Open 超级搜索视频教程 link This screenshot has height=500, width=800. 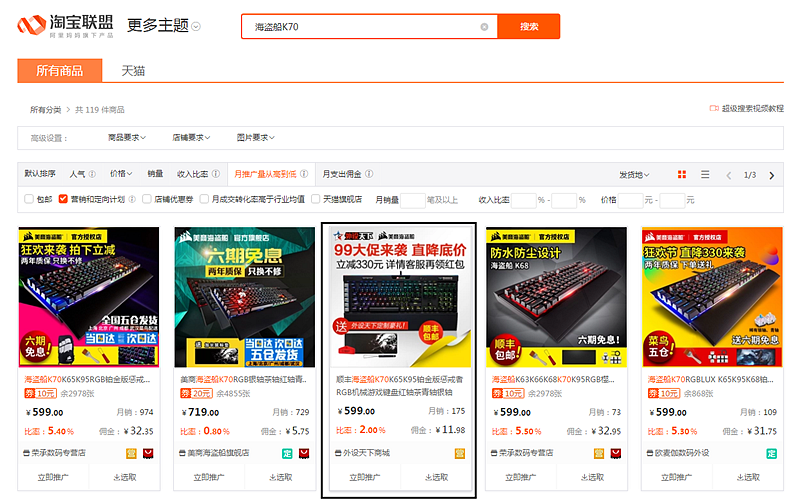pyautogui.click(x=752, y=108)
